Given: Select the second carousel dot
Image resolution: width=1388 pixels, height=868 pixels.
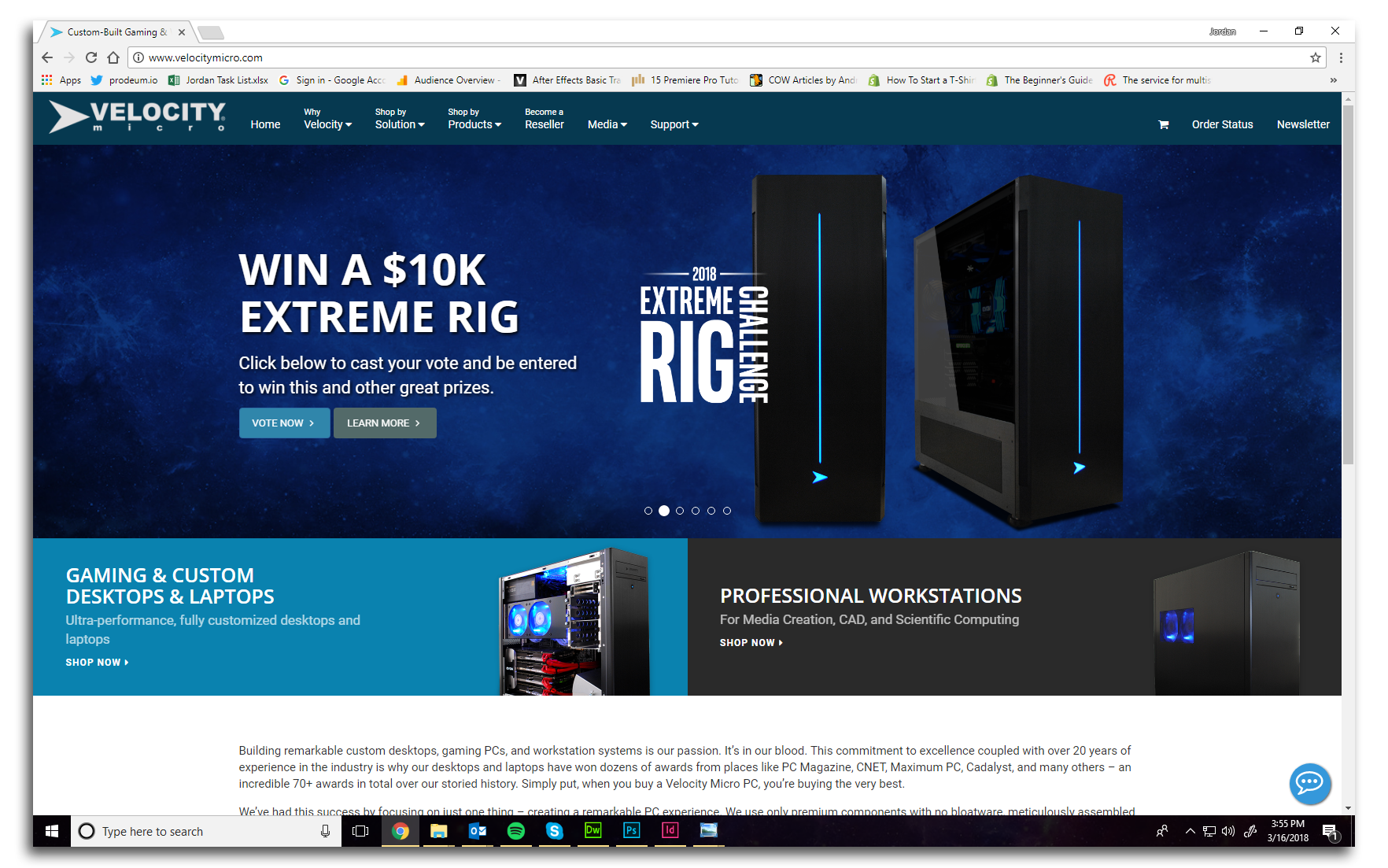Looking at the screenshot, I should tap(664, 511).
